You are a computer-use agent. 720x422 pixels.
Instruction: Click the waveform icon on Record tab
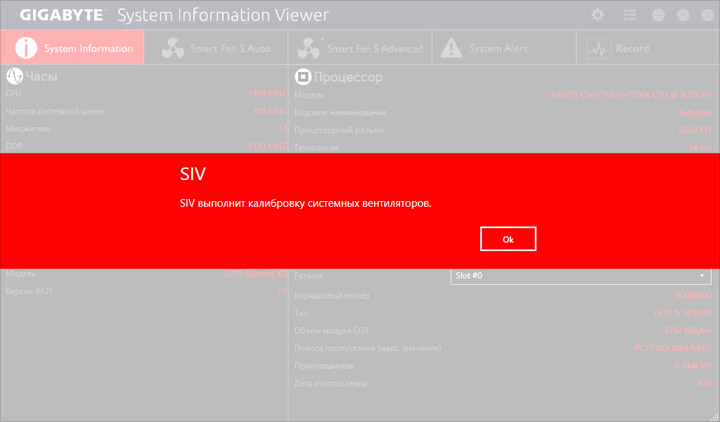click(x=598, y=48)
